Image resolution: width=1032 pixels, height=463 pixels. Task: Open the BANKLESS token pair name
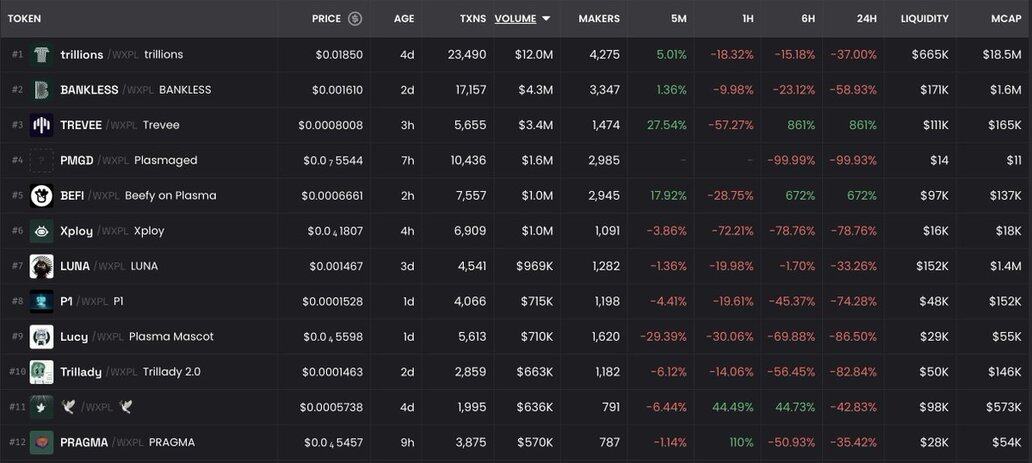tap(136, 90)
